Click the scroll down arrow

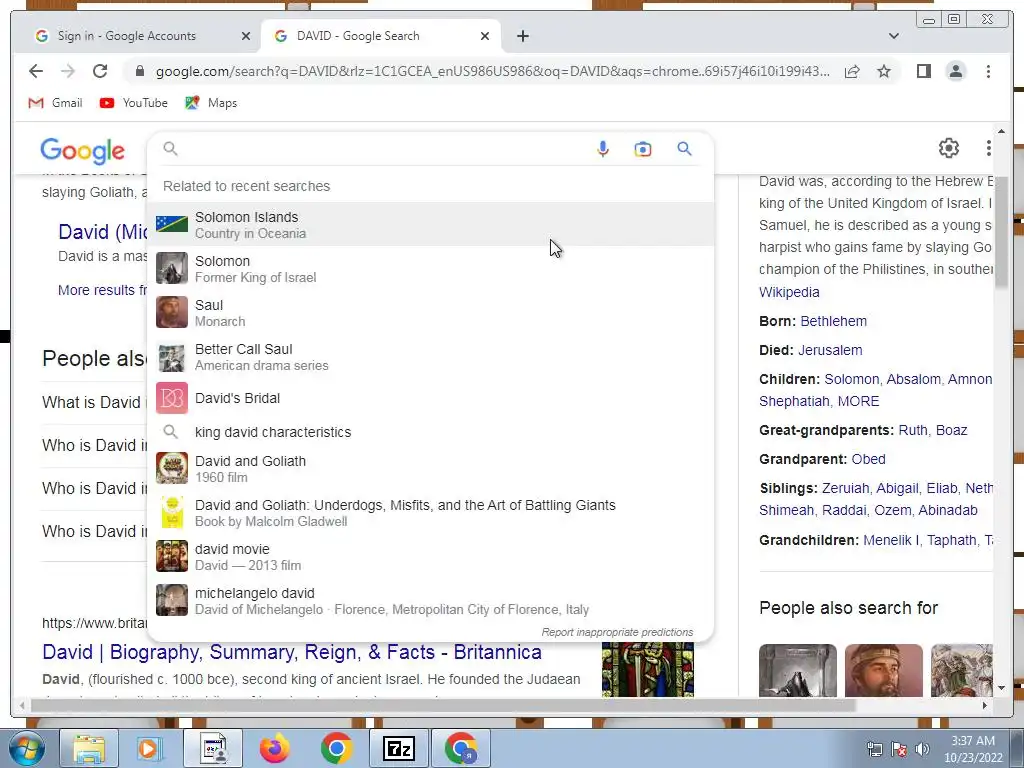(x=1001, y=688)
